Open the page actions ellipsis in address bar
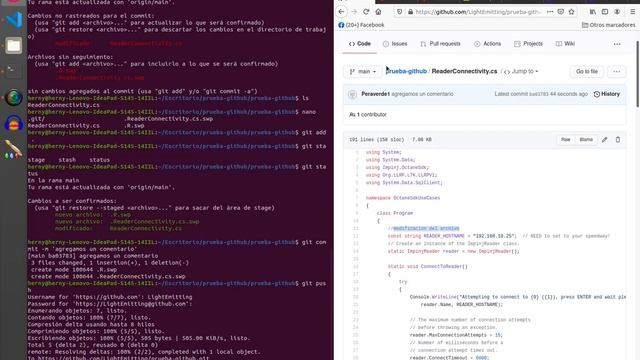Image resolution: width=640 pixels, height=360 pixels. (x=550, y=12)
